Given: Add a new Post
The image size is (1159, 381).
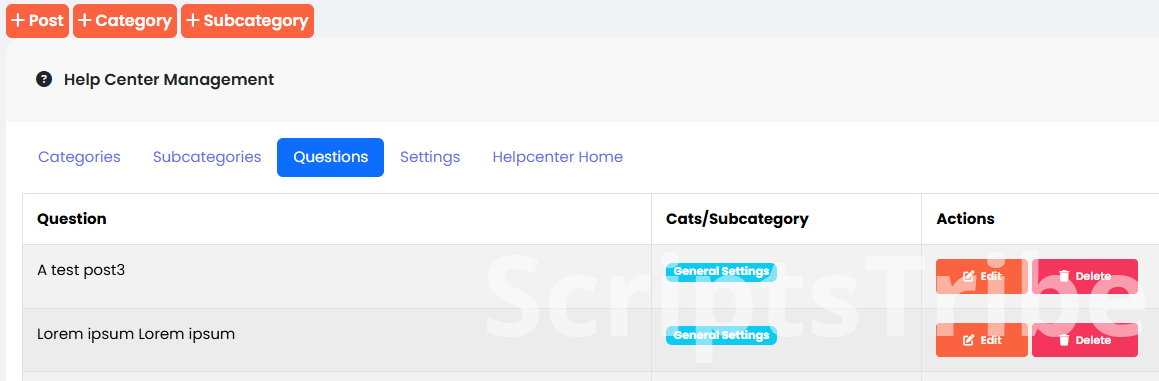Looking at the screenshot, I should click(38, 21).
